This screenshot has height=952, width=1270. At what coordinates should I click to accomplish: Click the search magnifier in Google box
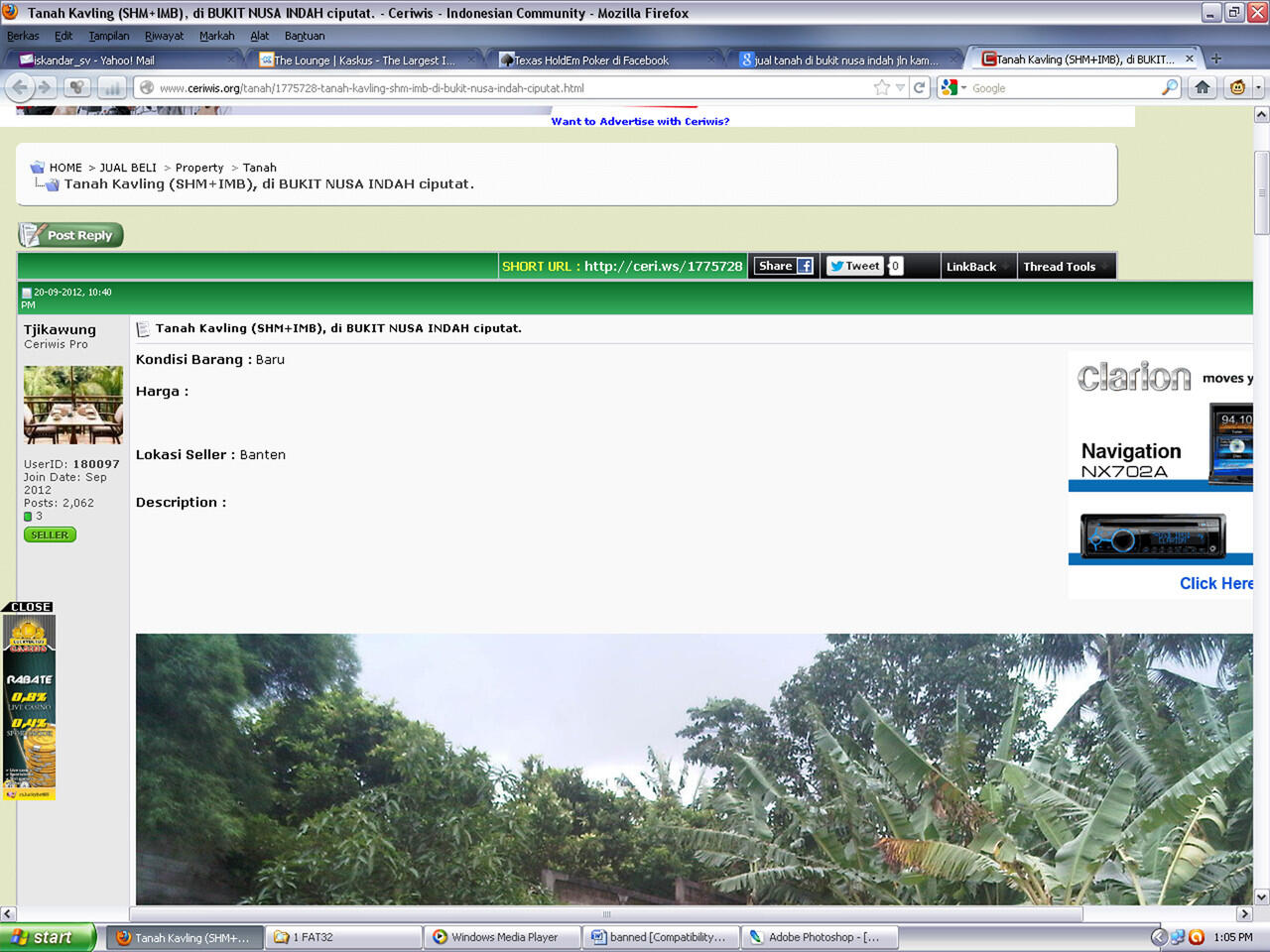tap(1170, 87)
